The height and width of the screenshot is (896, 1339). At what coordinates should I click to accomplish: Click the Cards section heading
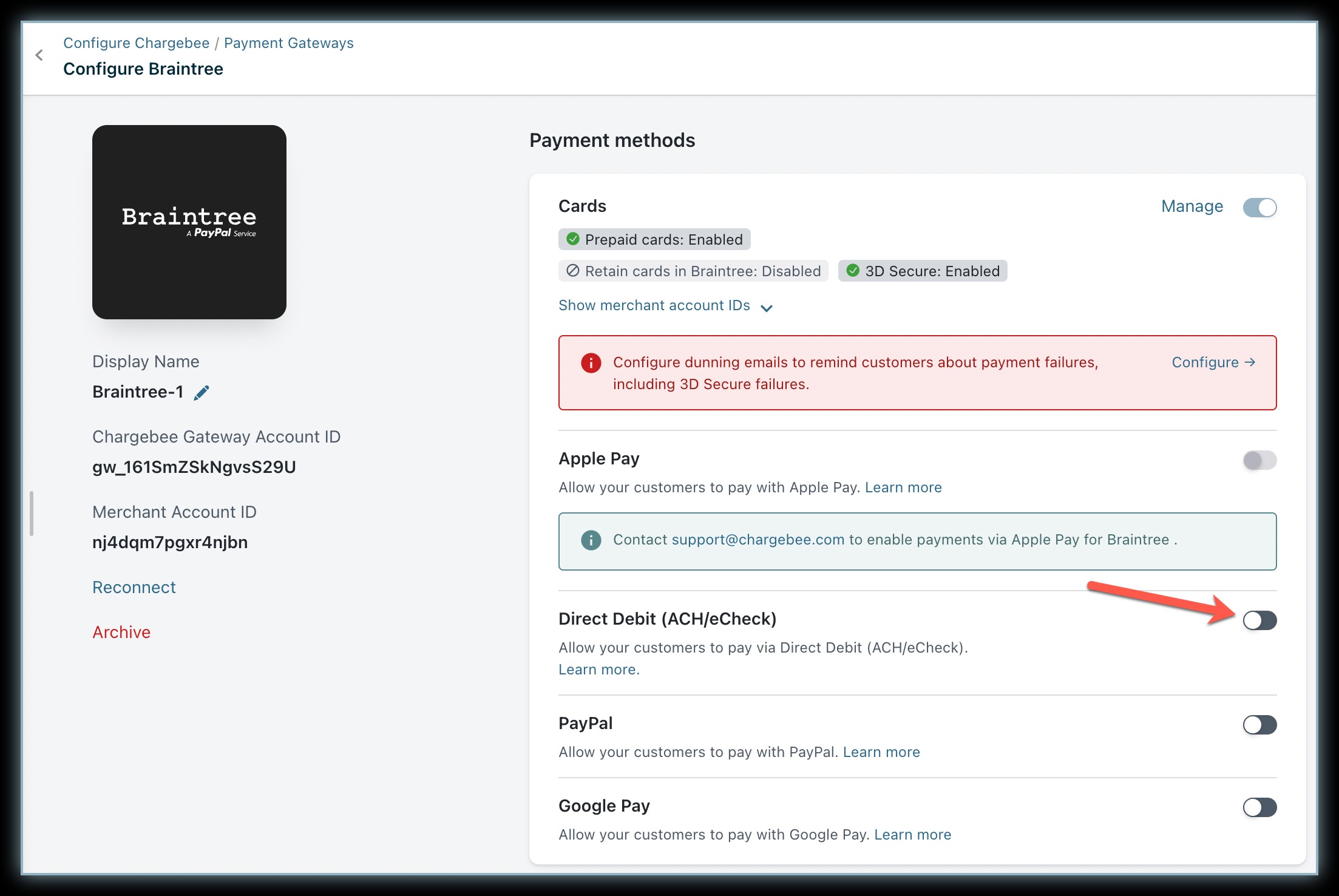pyautogui.click(x=582, y=206)
